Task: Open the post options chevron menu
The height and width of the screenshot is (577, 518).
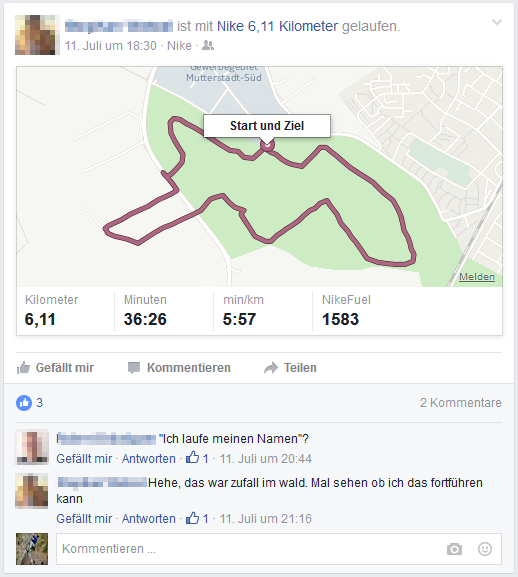Action: point(497,22)
